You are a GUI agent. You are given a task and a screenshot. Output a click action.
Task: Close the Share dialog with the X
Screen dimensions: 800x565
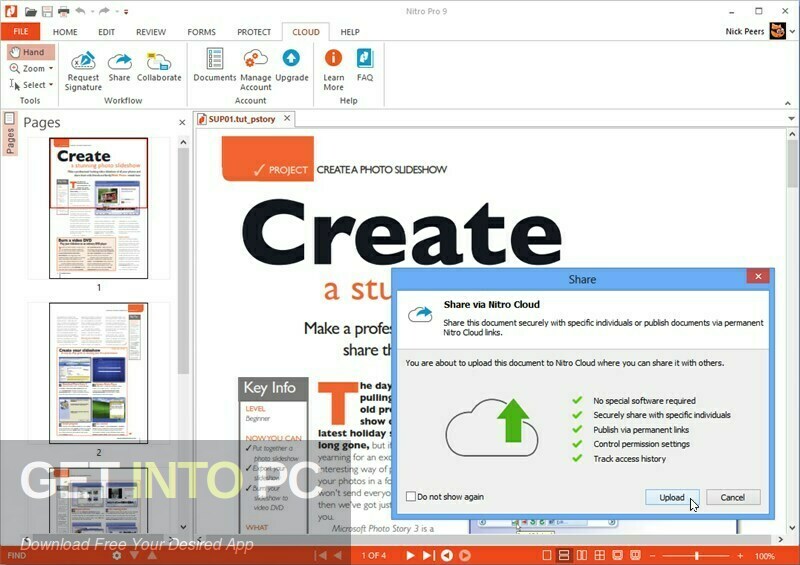(x=758, y=276)
